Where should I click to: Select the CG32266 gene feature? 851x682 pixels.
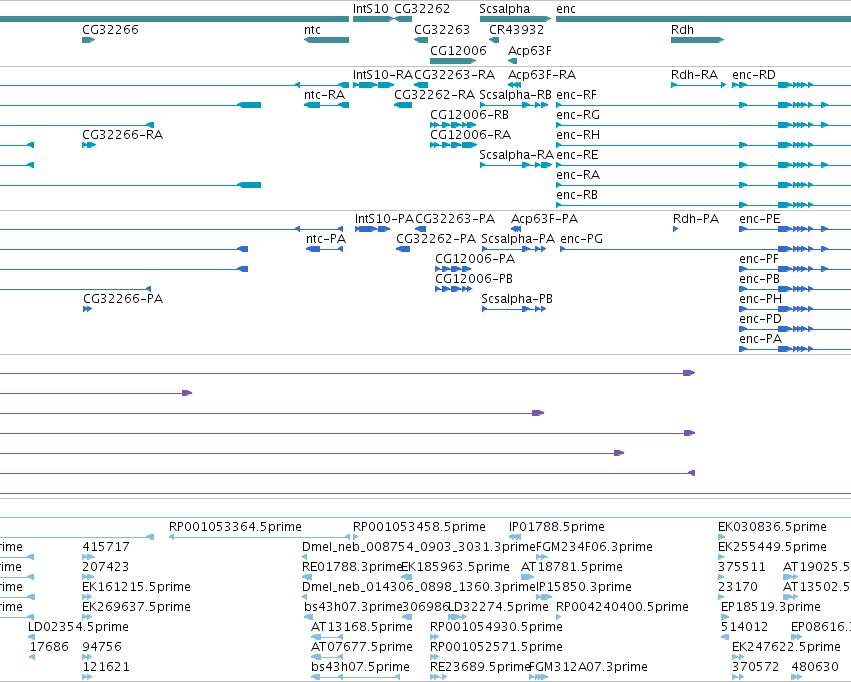(88, 40)
